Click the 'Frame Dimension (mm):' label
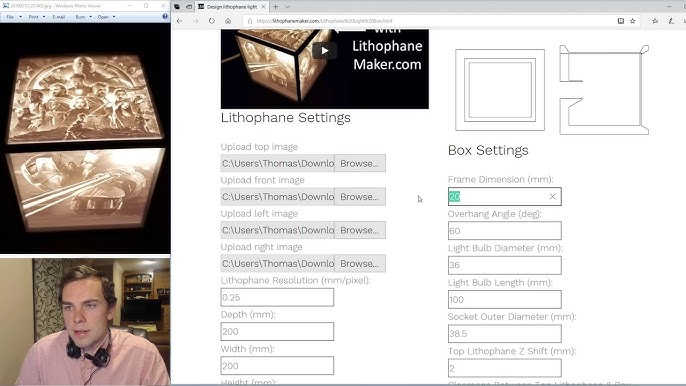This screenshot has height=386, width=686. 500,179
